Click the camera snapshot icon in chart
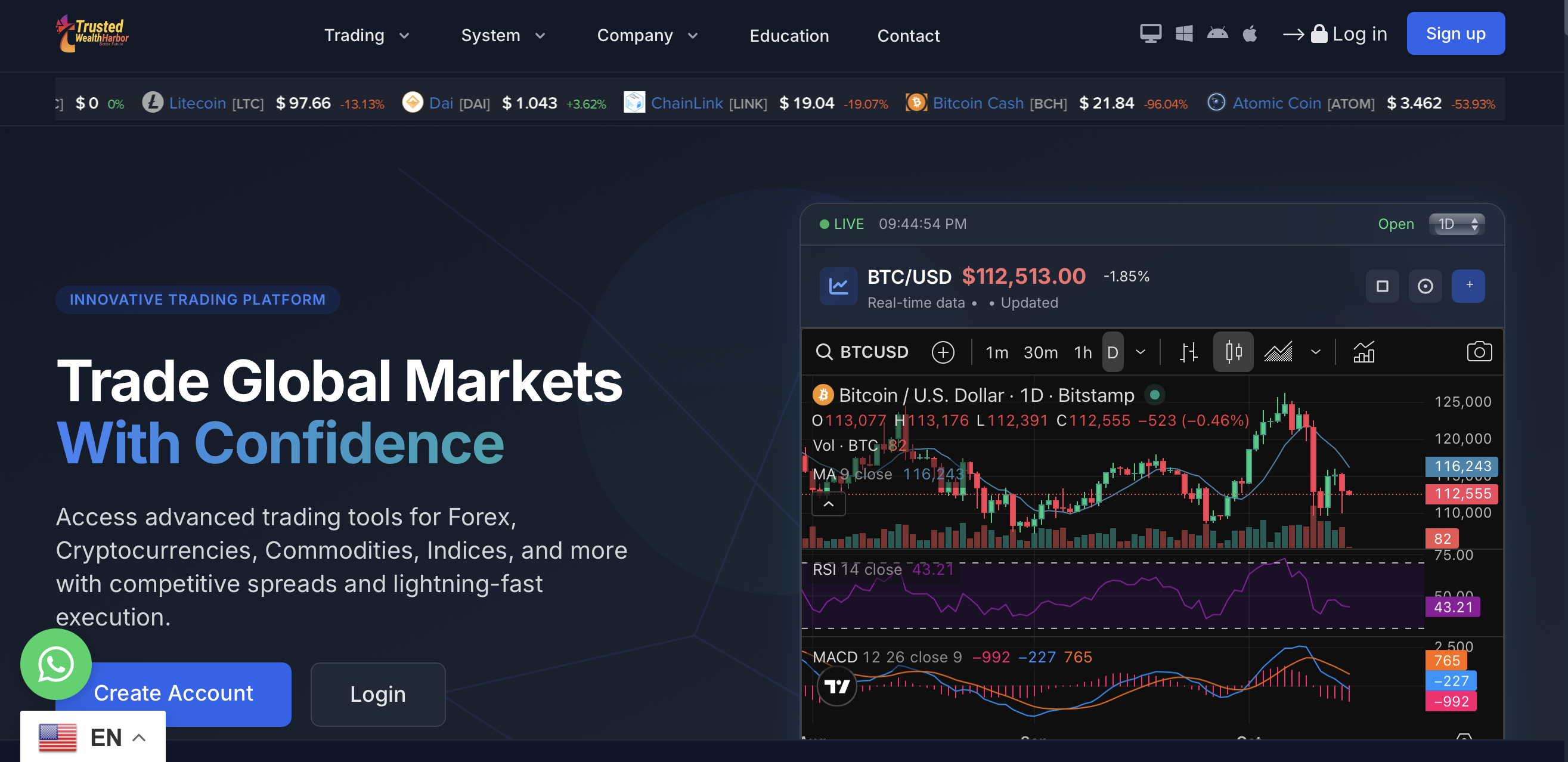This screenshot has height=762, width=1568. coord(1479,352)
